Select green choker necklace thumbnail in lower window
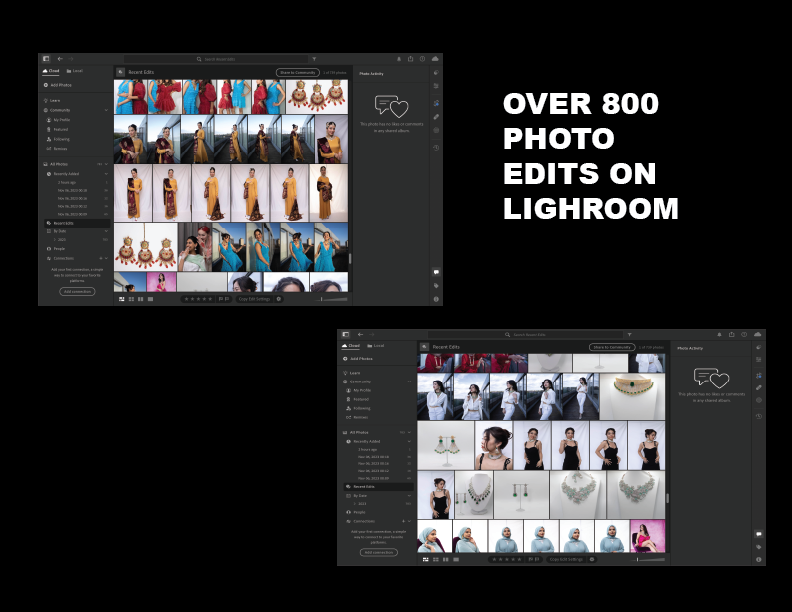The height and width of the screenshot is (612, 792). point(633,396)
